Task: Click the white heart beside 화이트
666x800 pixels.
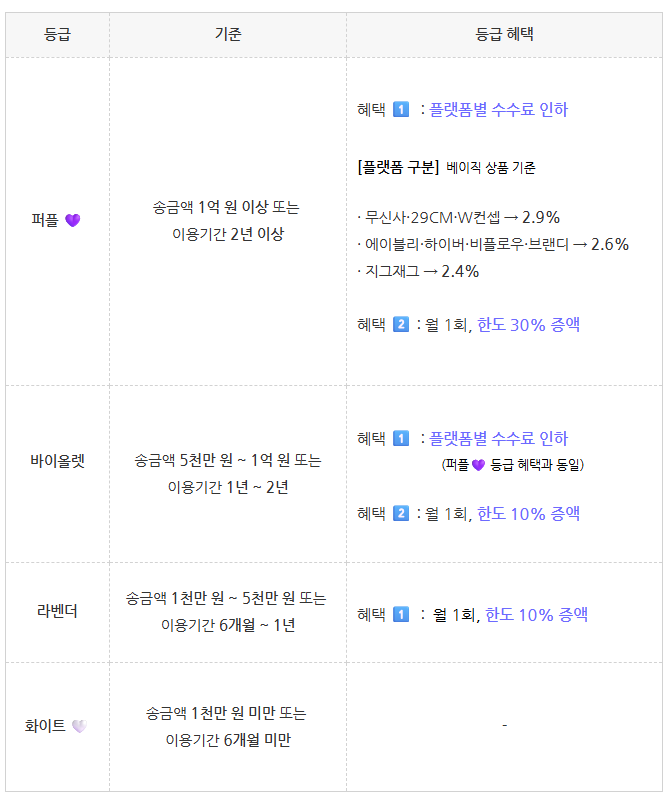Action: click(x=79, y=727)
